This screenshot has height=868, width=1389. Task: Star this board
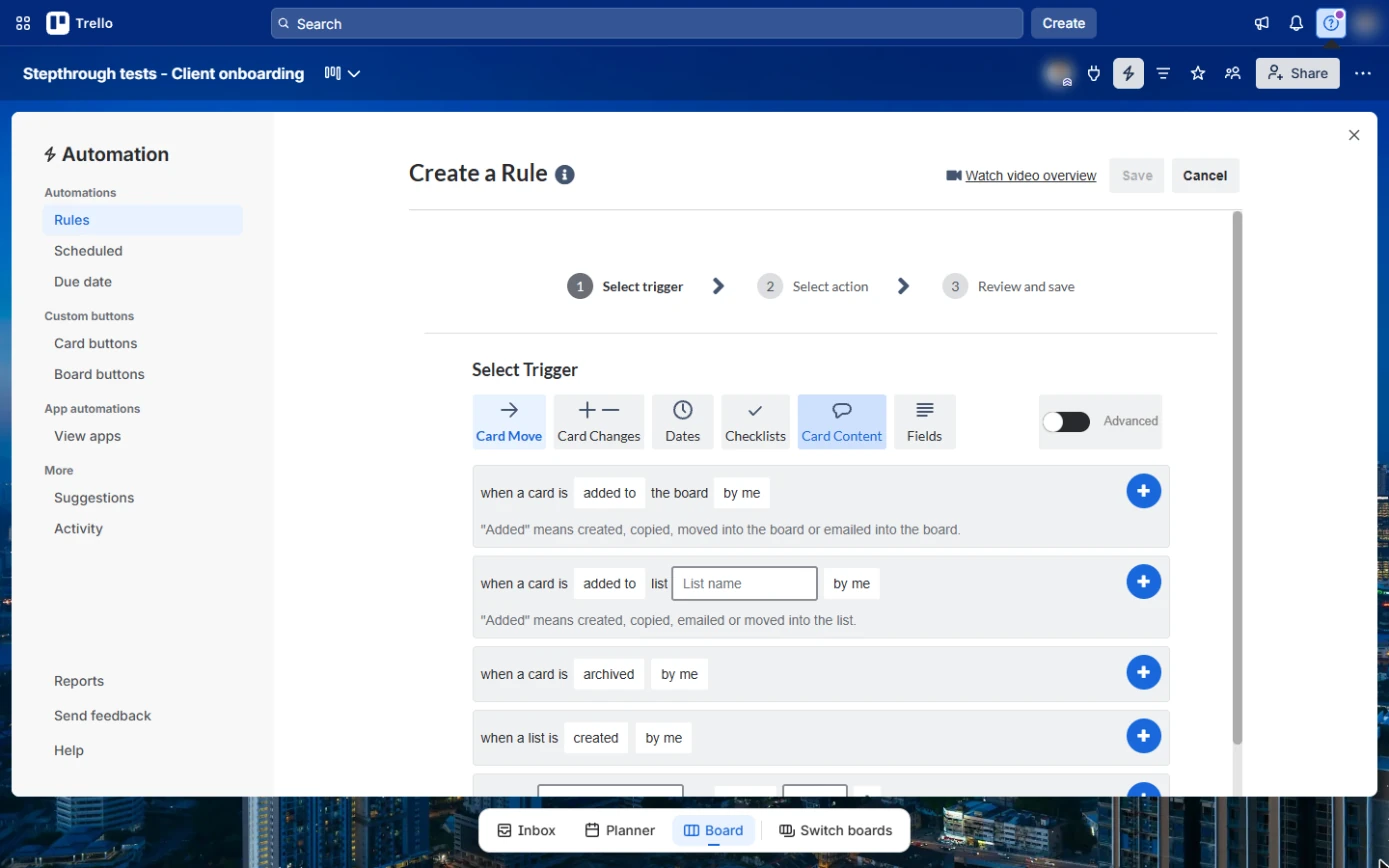pos(1198,73)
